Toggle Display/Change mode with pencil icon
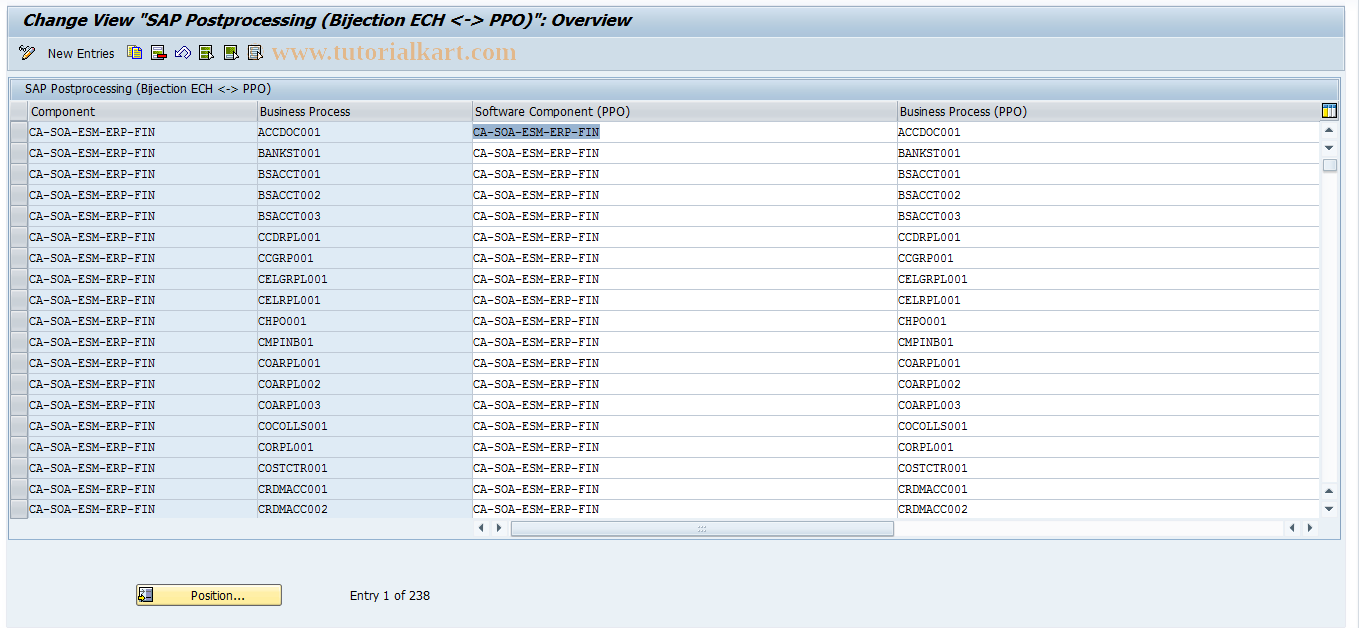Viewport: 1359px width, 628px height. pyautogui.click(x=27, y=53)
